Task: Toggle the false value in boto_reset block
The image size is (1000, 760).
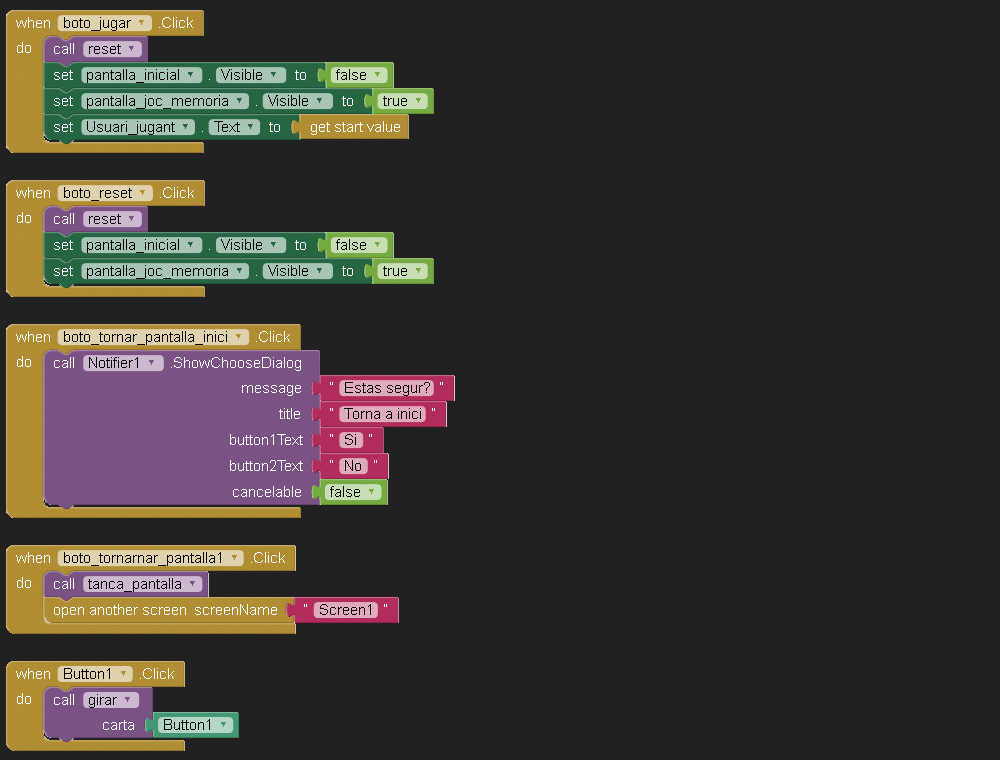Action: 358,245
